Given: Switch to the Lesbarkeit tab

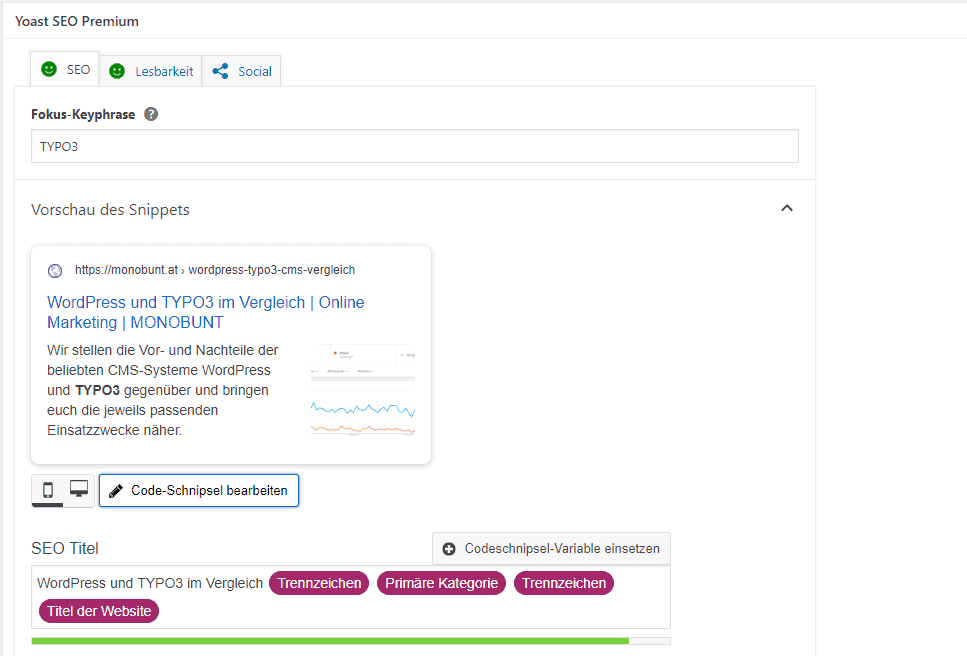Looking at the screenshot, I should pyautogui.click(x=150, y=72).
